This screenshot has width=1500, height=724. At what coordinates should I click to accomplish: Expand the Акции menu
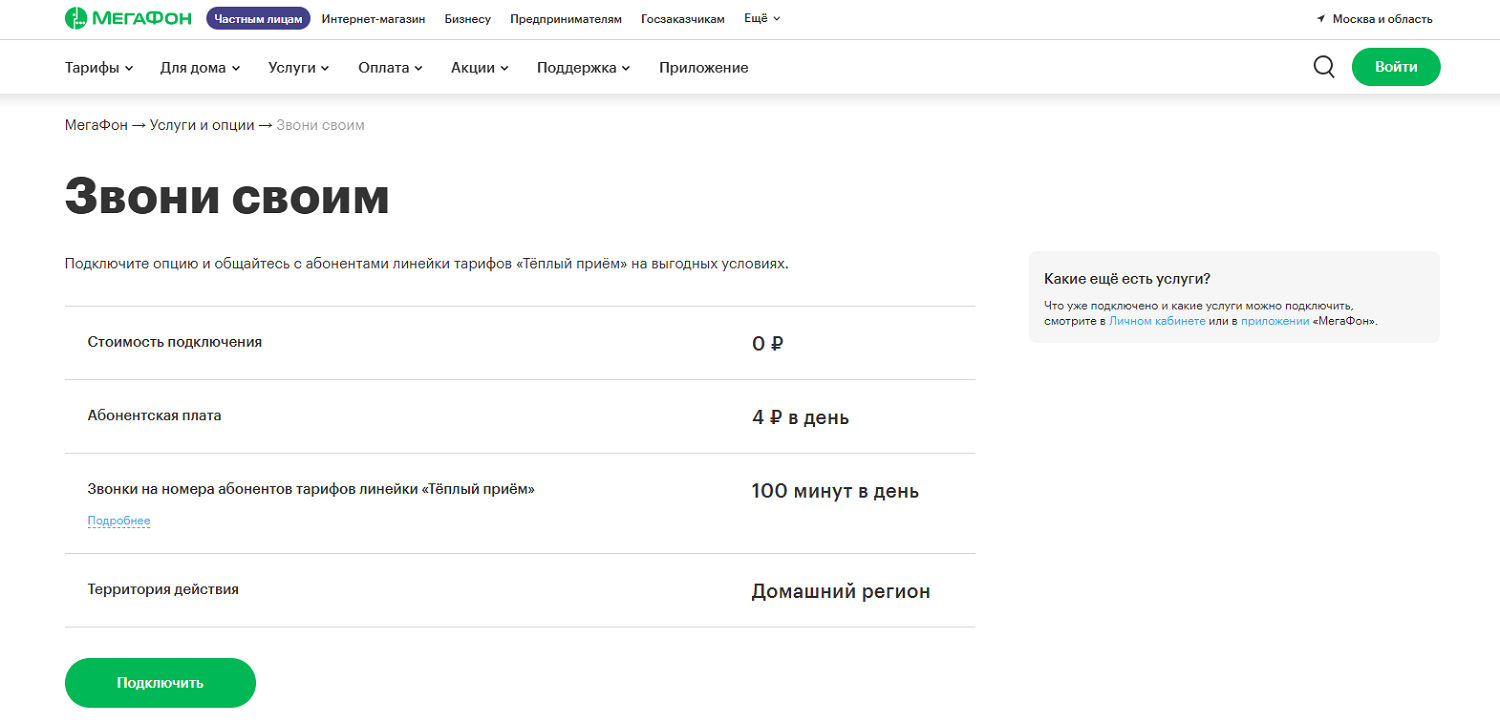click(x=480, y=68)
